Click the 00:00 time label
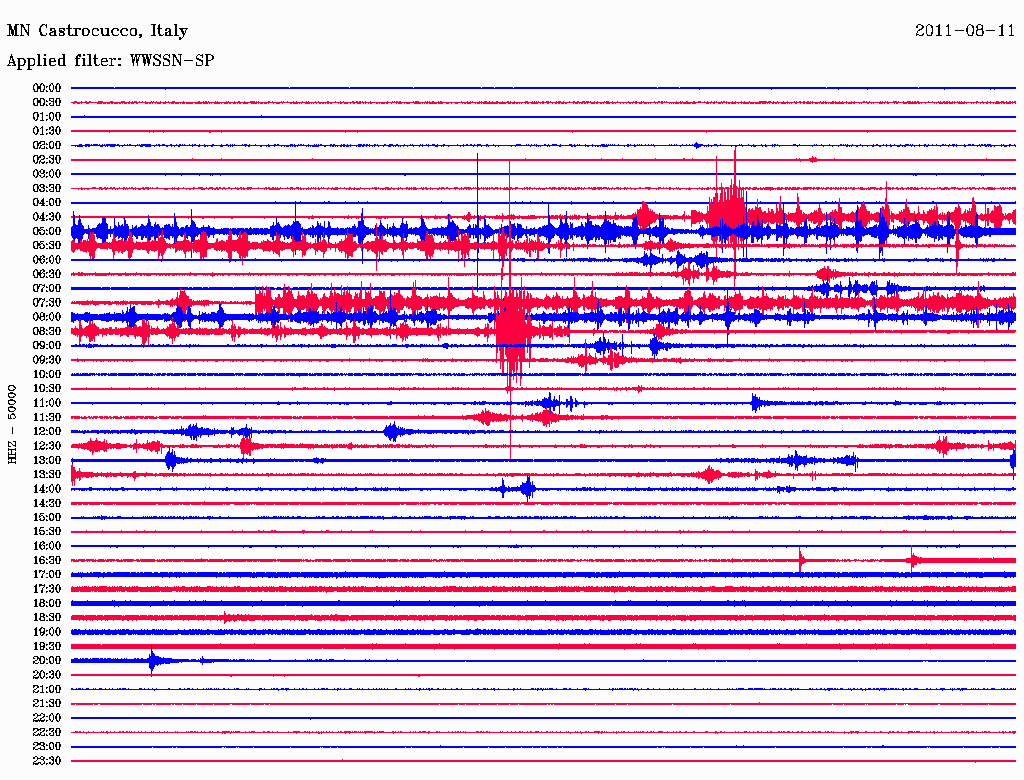1024x780 pixels. [x=47, y=88]
